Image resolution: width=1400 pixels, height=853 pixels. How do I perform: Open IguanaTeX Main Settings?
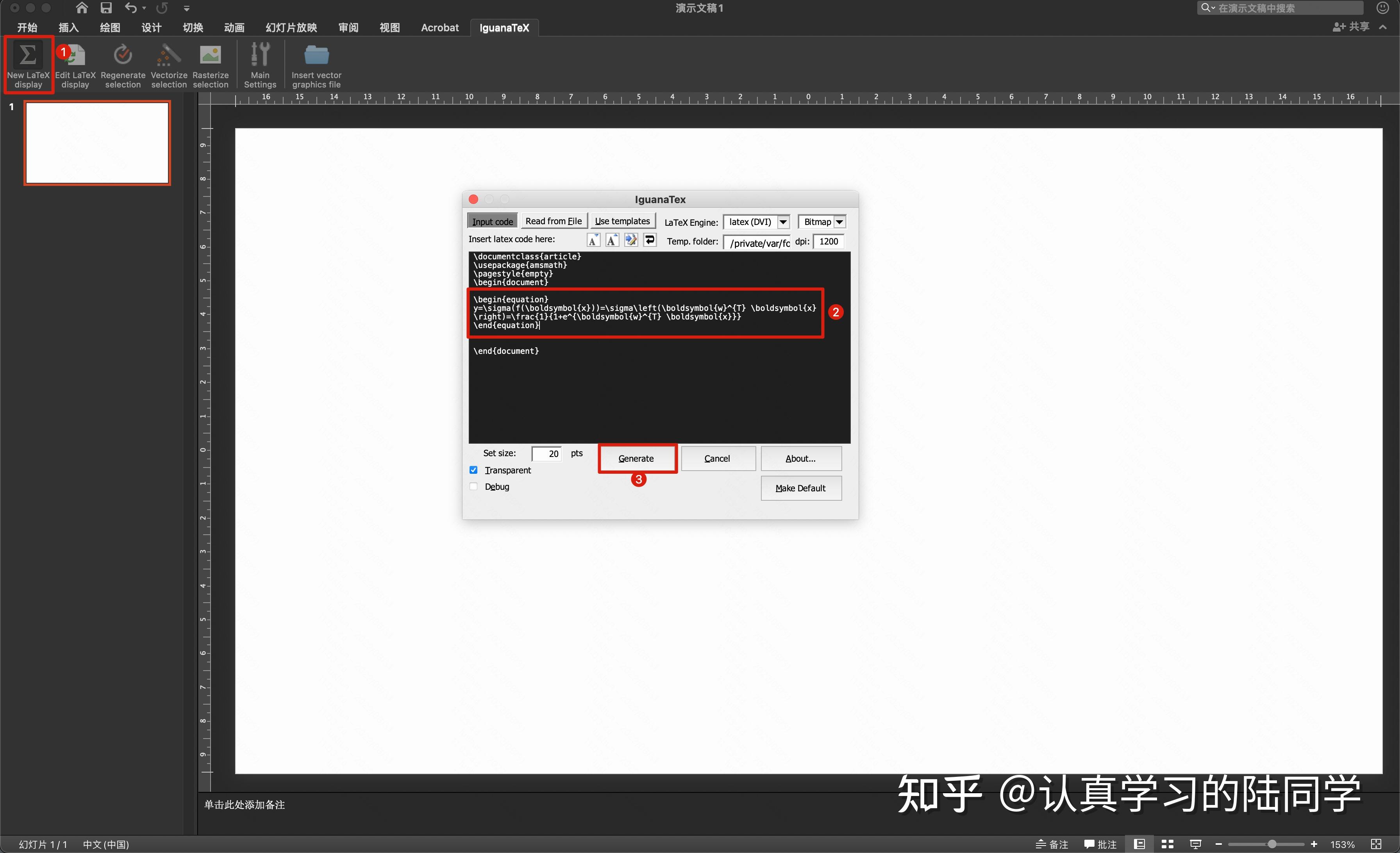point(260,64)
